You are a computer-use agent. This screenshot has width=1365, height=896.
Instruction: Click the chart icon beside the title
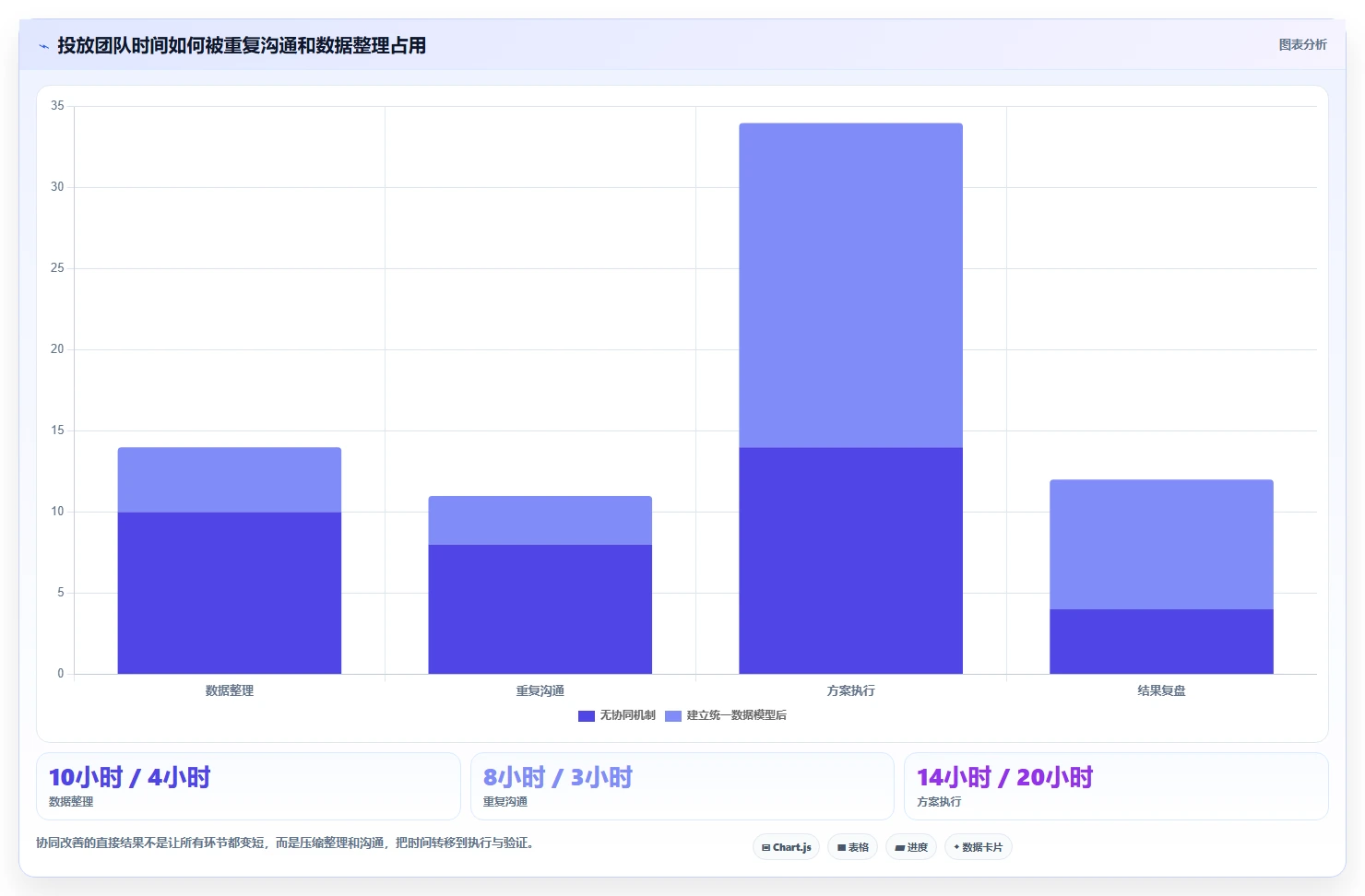point(43,46)
